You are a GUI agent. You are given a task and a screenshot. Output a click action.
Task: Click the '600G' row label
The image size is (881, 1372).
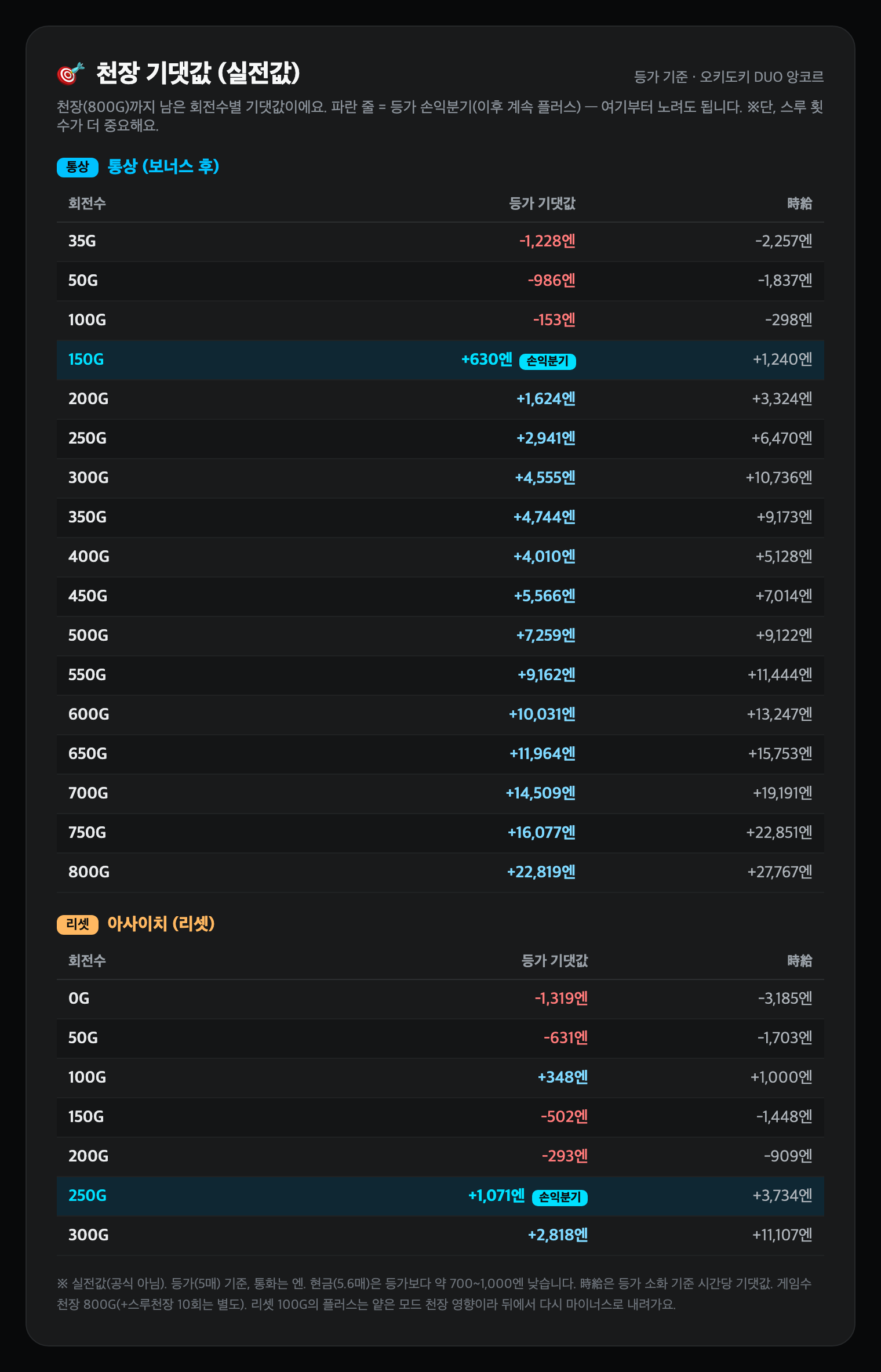click(x=89, y=714)
